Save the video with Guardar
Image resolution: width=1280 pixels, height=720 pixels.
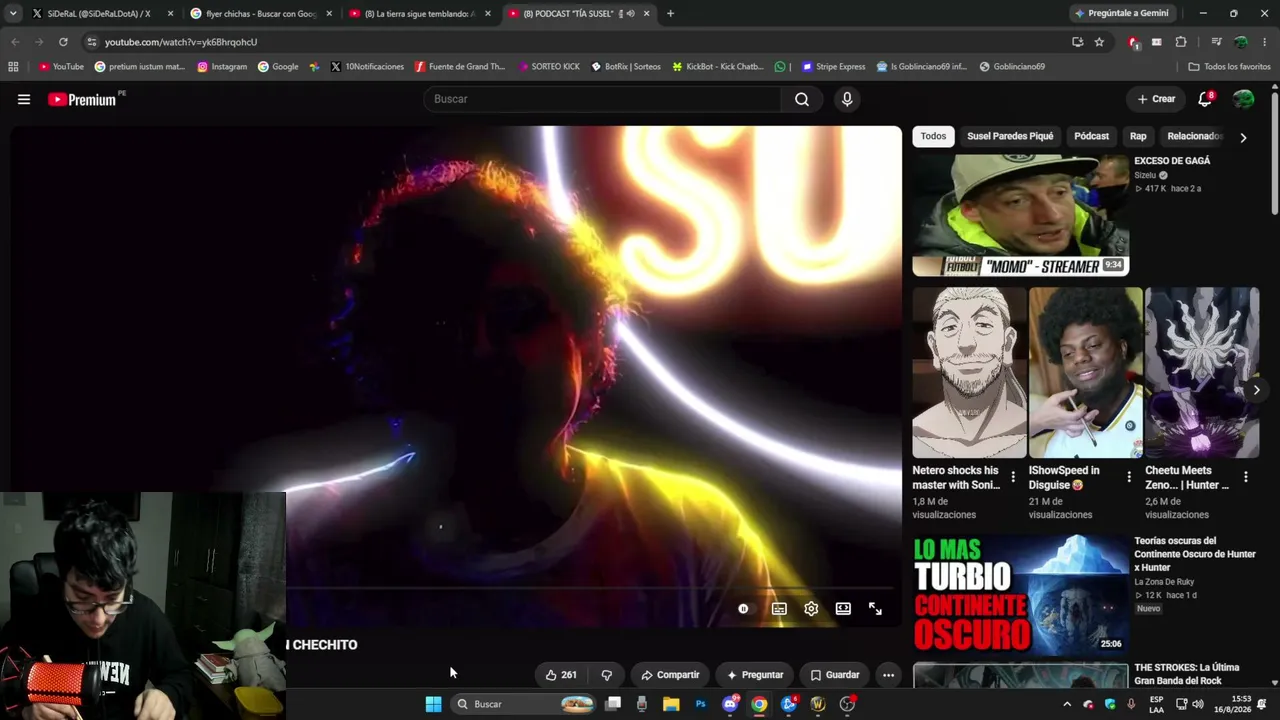point(834,675)
